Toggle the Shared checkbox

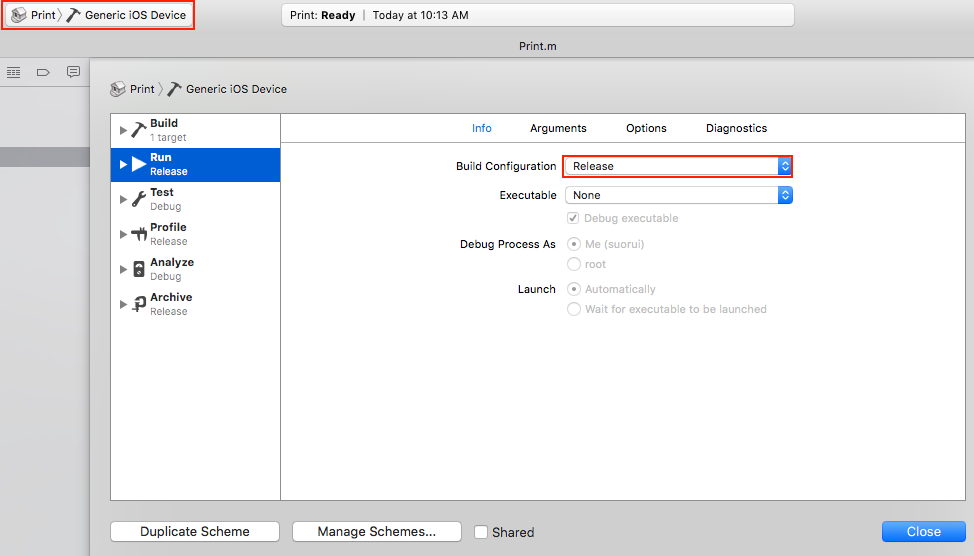[481, 532]
